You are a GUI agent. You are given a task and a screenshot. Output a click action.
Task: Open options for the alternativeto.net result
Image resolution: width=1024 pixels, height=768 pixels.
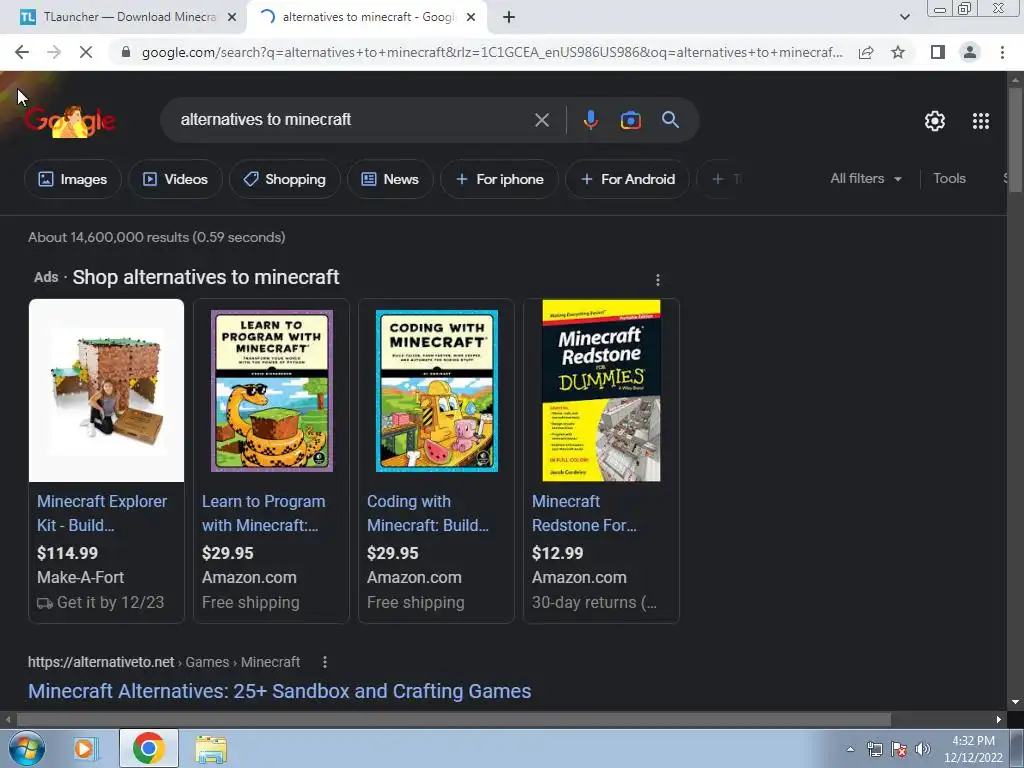pyautogui.click(x=325, y=662)
